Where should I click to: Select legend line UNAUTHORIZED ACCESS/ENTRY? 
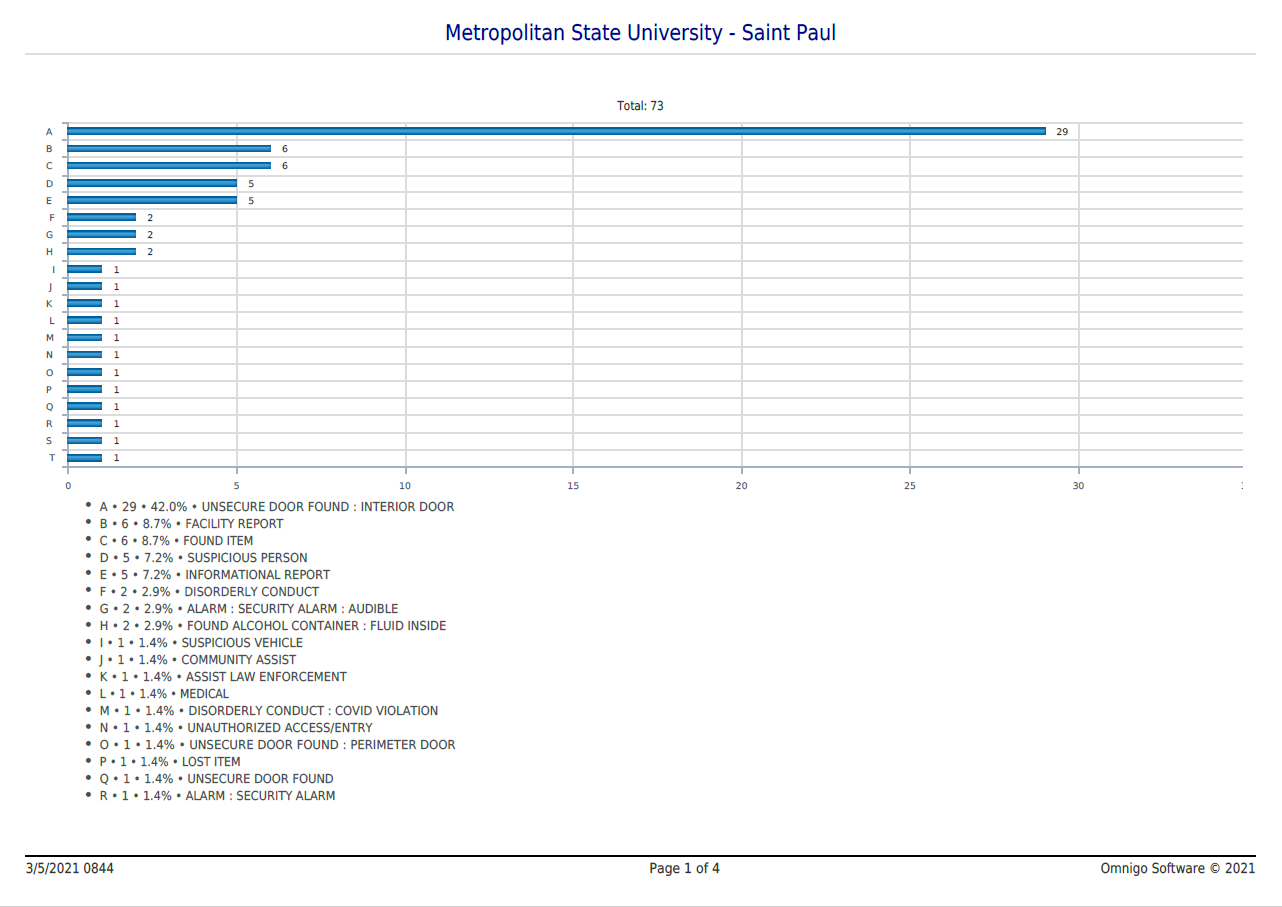236,728
